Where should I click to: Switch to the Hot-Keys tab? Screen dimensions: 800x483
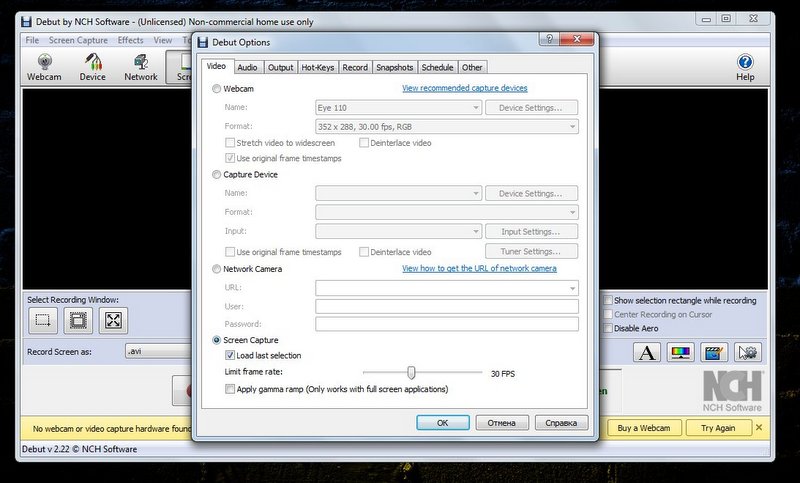(x=317, y=67)
